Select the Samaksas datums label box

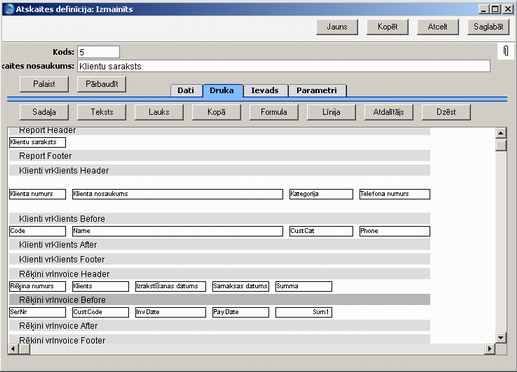241,286
